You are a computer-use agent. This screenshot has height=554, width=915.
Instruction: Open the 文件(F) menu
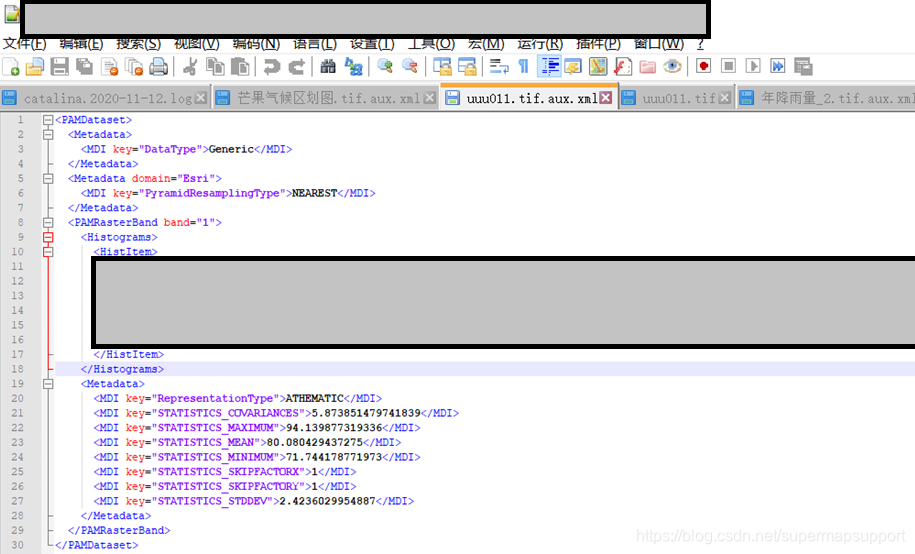(x=25, y=44)
